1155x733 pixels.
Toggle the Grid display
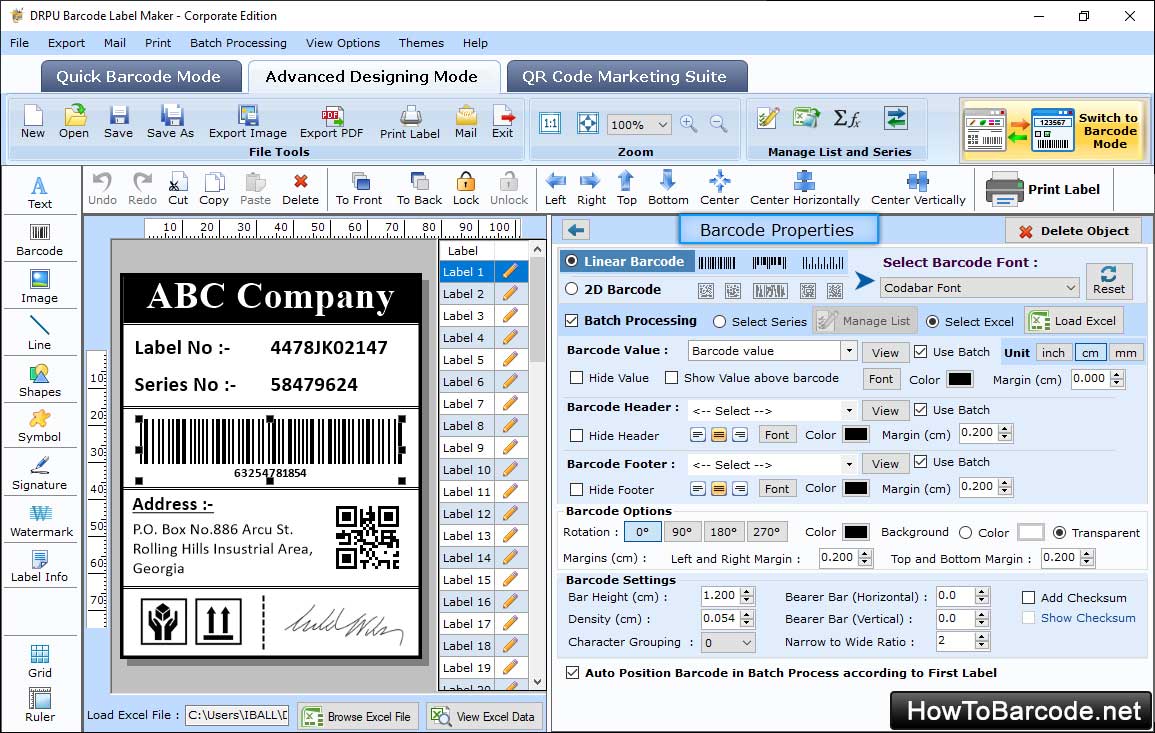tap(40, 662)
